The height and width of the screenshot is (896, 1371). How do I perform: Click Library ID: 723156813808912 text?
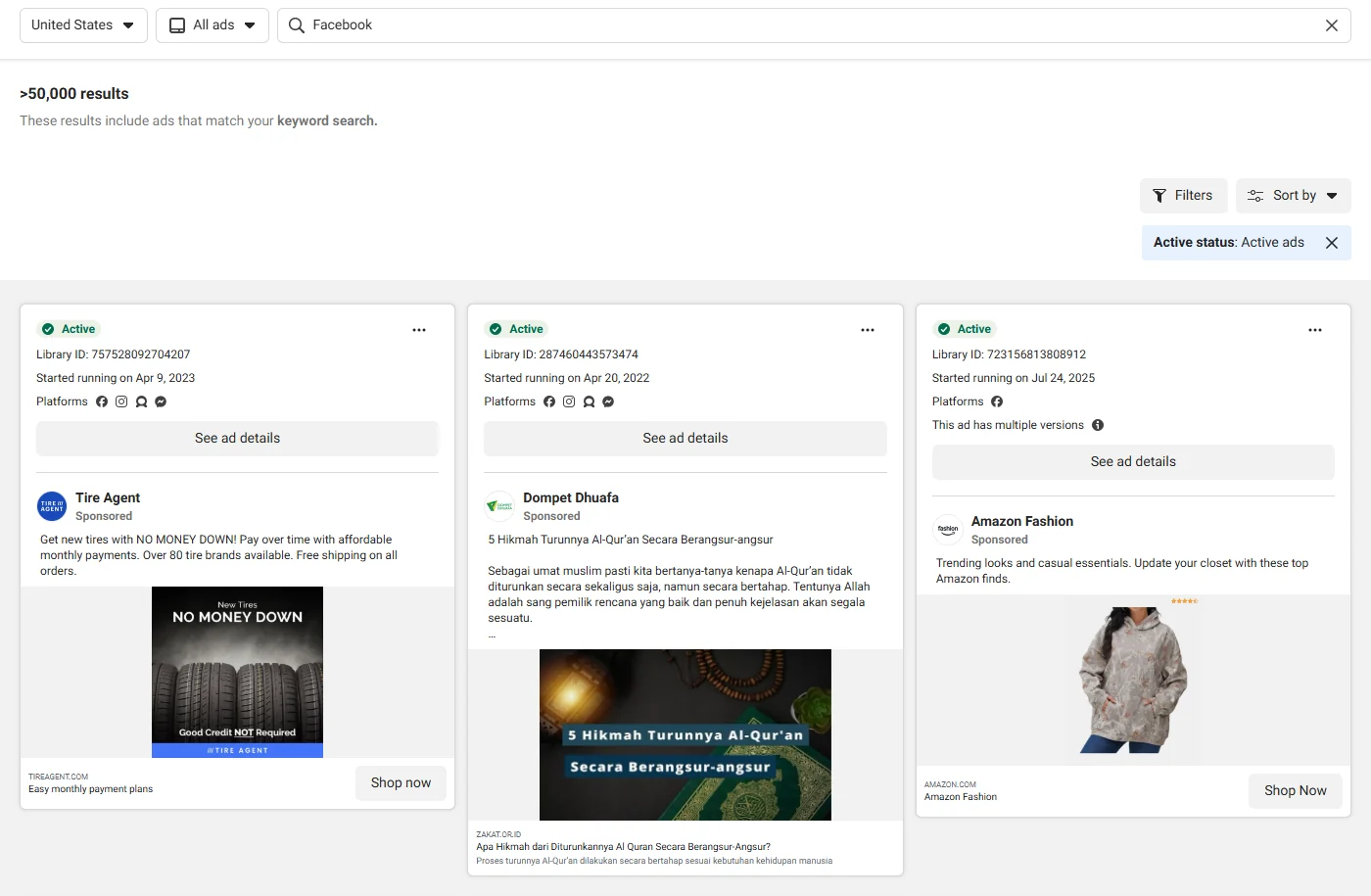(x=1009, y=354)
